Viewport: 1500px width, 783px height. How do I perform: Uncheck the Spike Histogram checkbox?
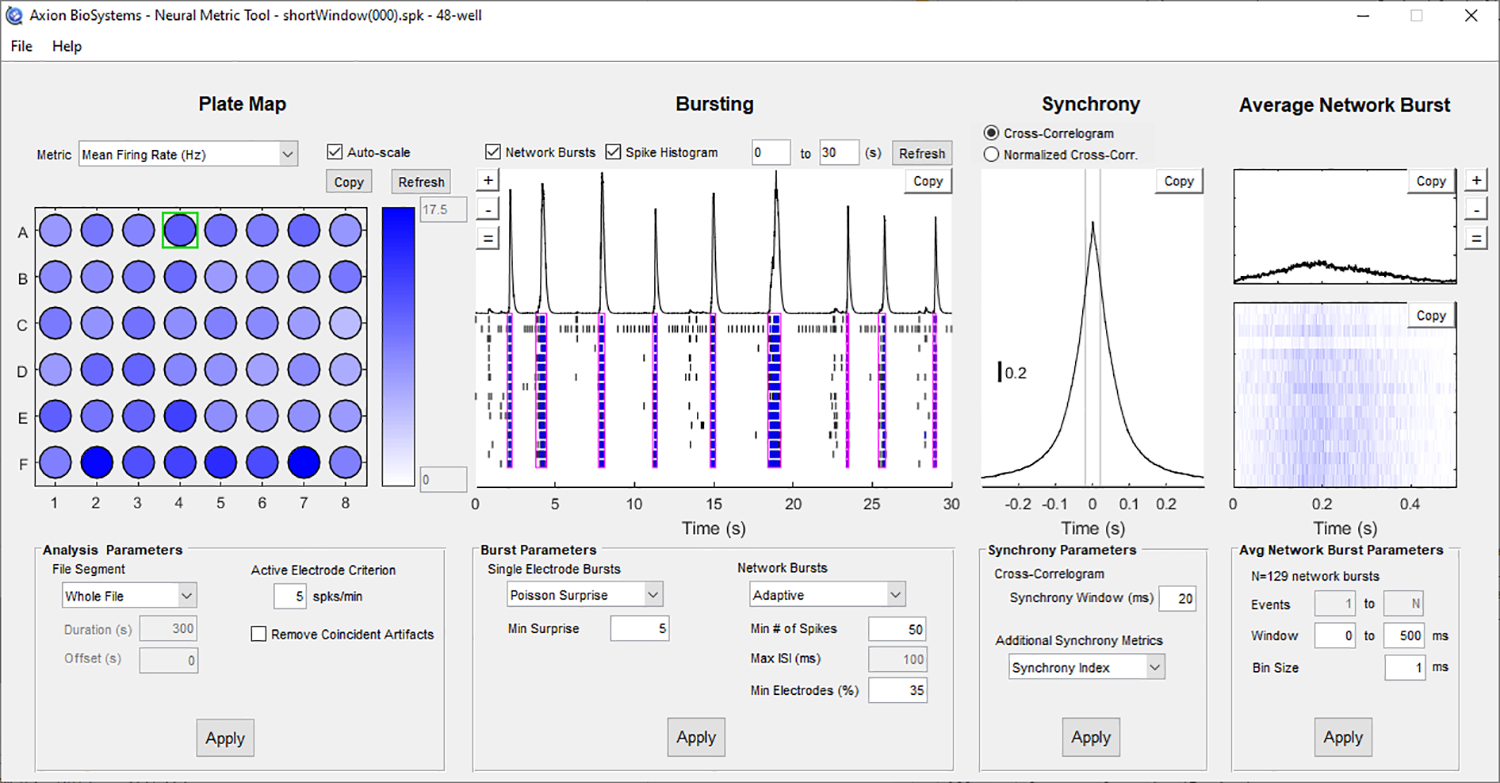click(613, 152)
